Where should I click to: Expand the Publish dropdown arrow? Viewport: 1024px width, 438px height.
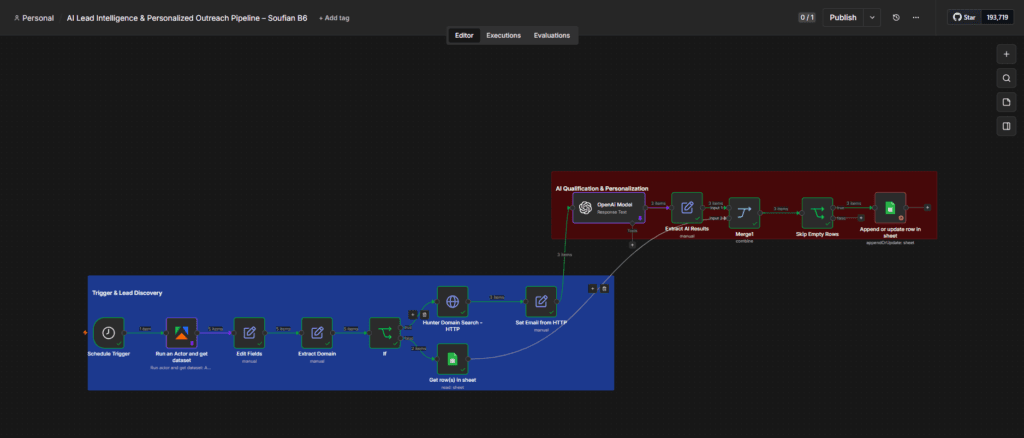872,18
